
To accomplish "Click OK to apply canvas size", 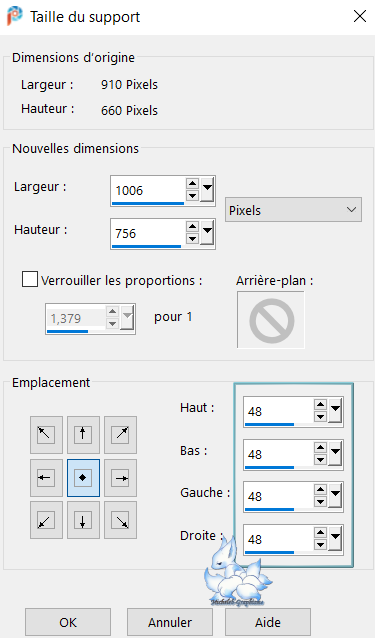I will click(x=68, y=623).
